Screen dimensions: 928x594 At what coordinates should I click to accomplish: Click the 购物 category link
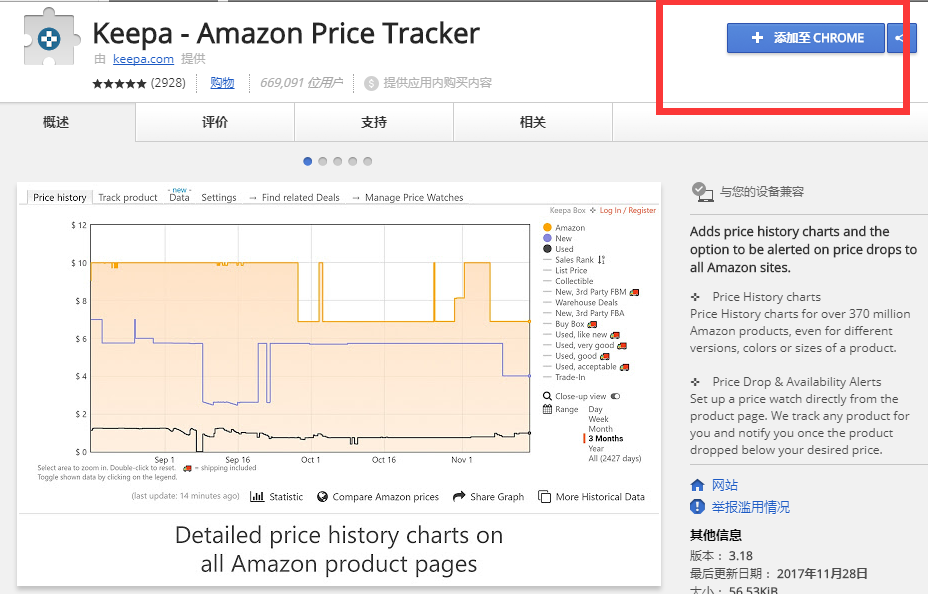coord(223,83)
